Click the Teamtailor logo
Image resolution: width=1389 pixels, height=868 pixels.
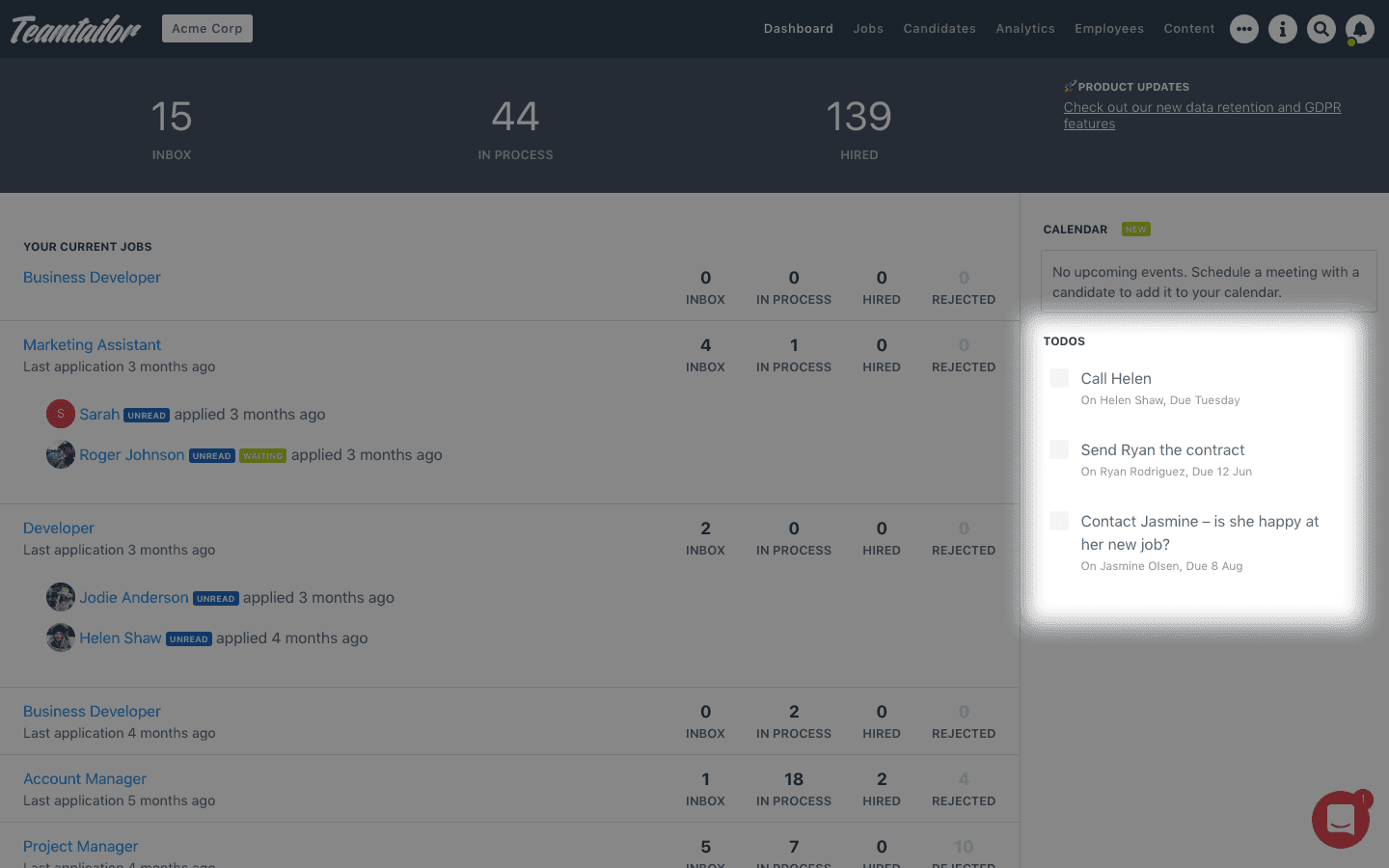(x=75, y=30)
